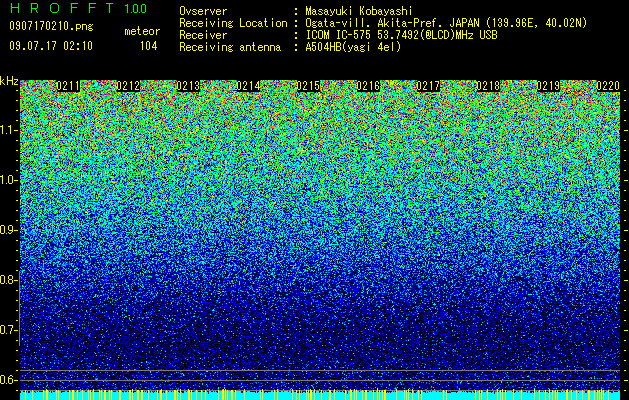Click the 0.6 kHz axis label

pyautogui.click(x=9, y=380)
